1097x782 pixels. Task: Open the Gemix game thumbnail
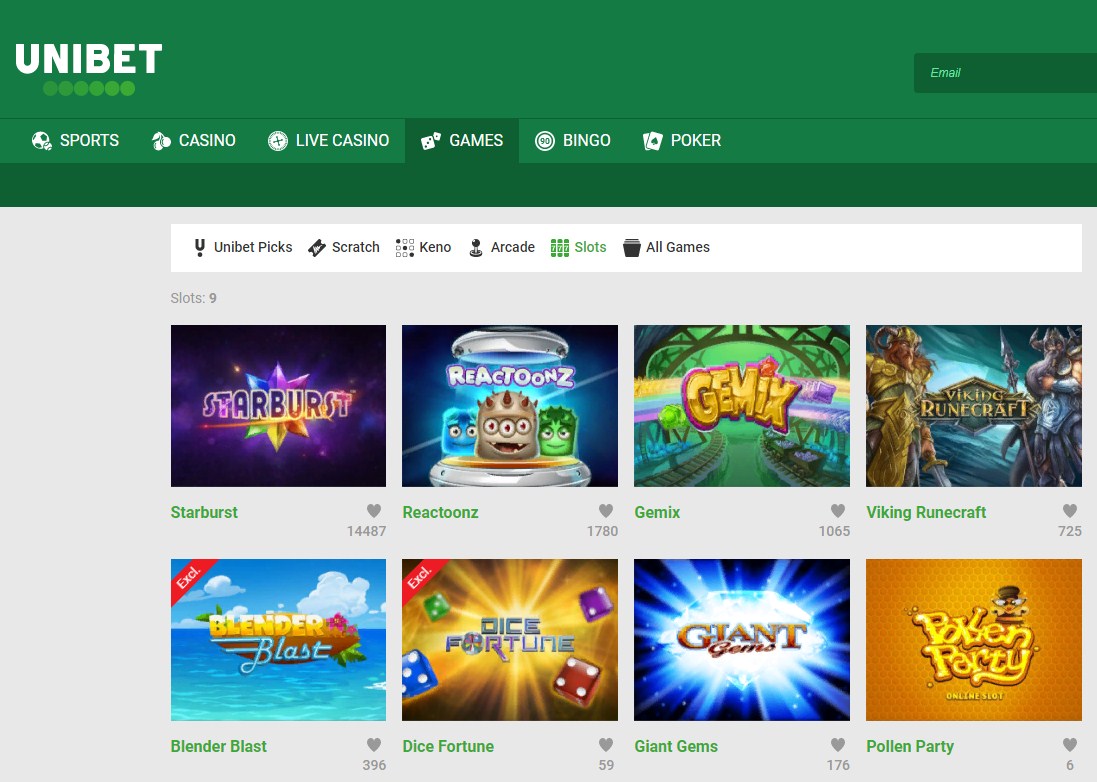[742, 406]
